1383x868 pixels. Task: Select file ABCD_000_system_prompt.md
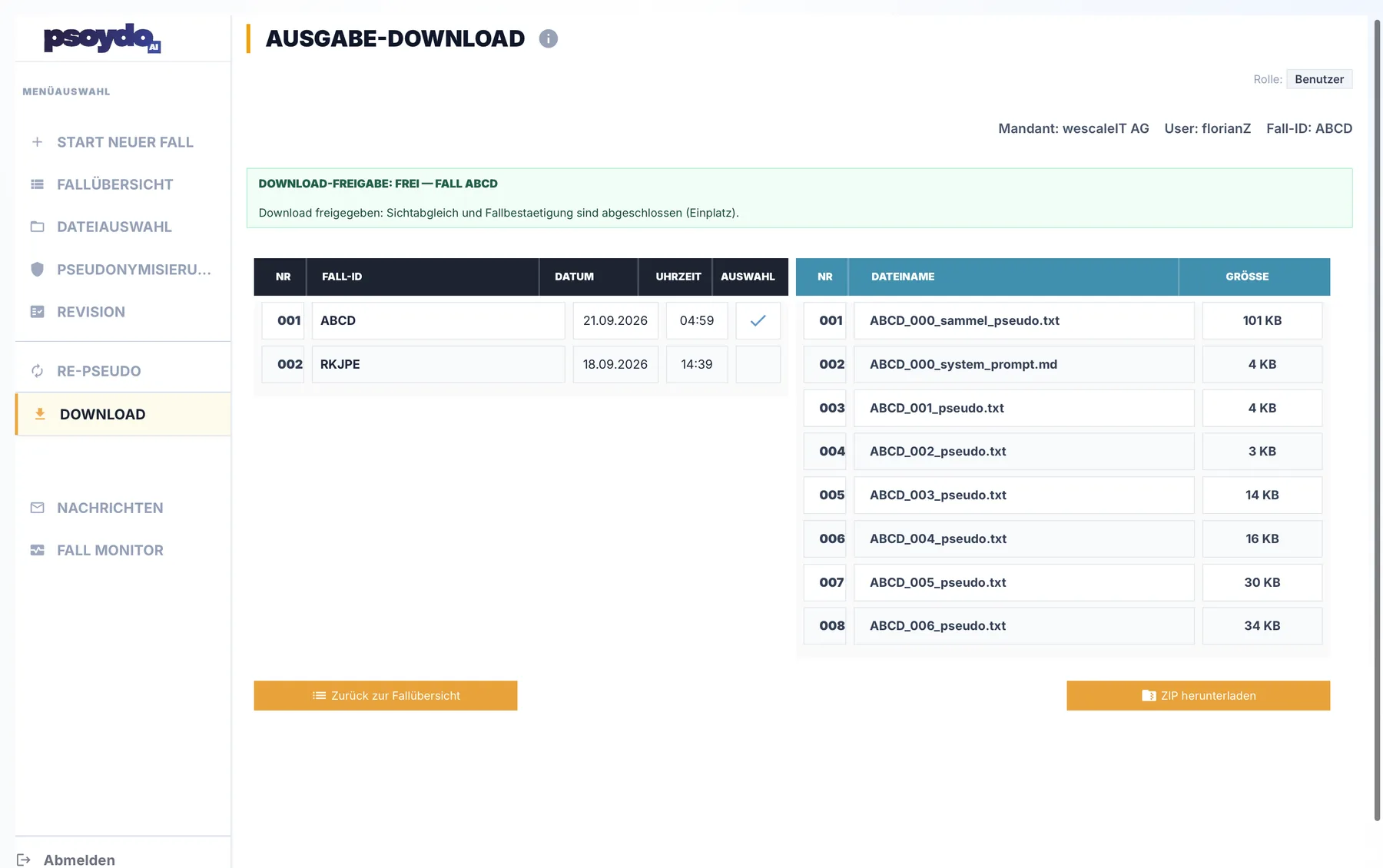[1024, 364]
